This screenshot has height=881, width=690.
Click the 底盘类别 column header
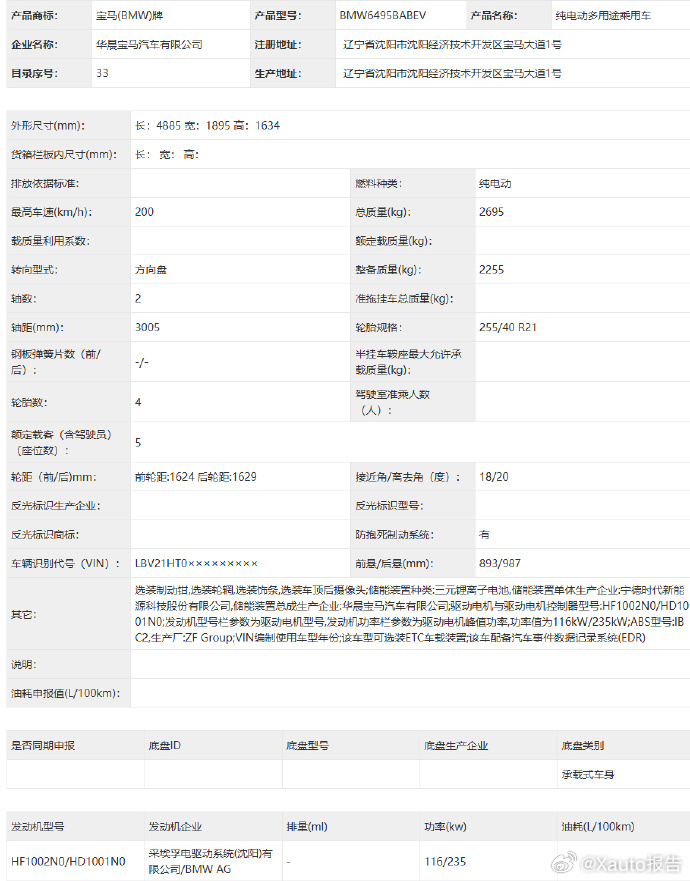tap(583, 746)
